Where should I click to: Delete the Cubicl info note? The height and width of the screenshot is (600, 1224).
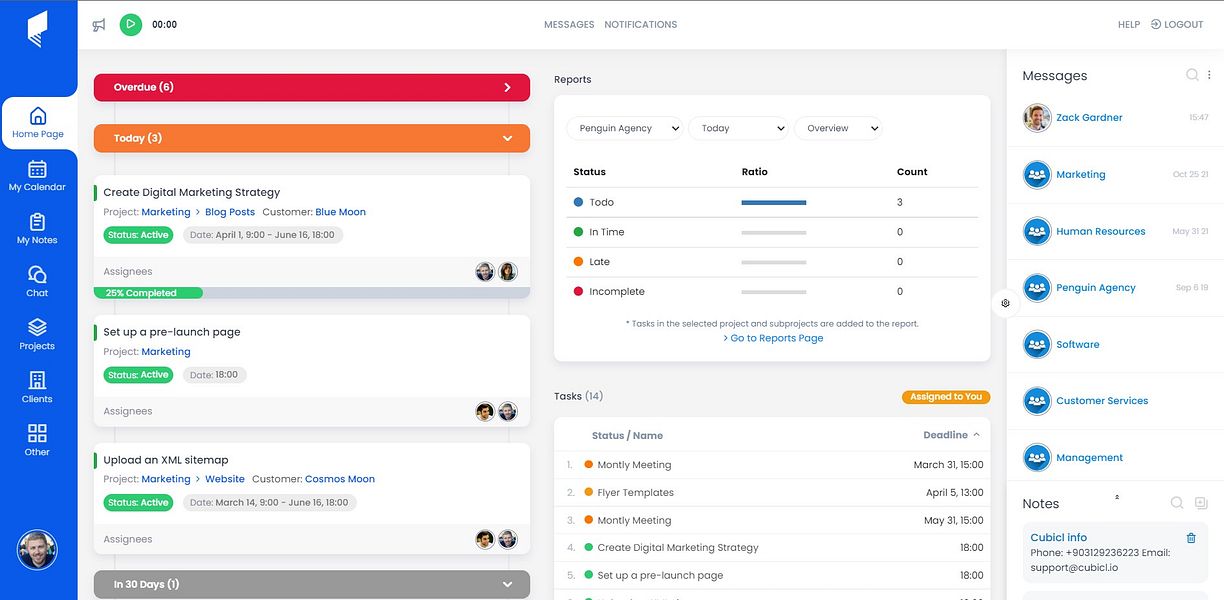(1190, 538)
